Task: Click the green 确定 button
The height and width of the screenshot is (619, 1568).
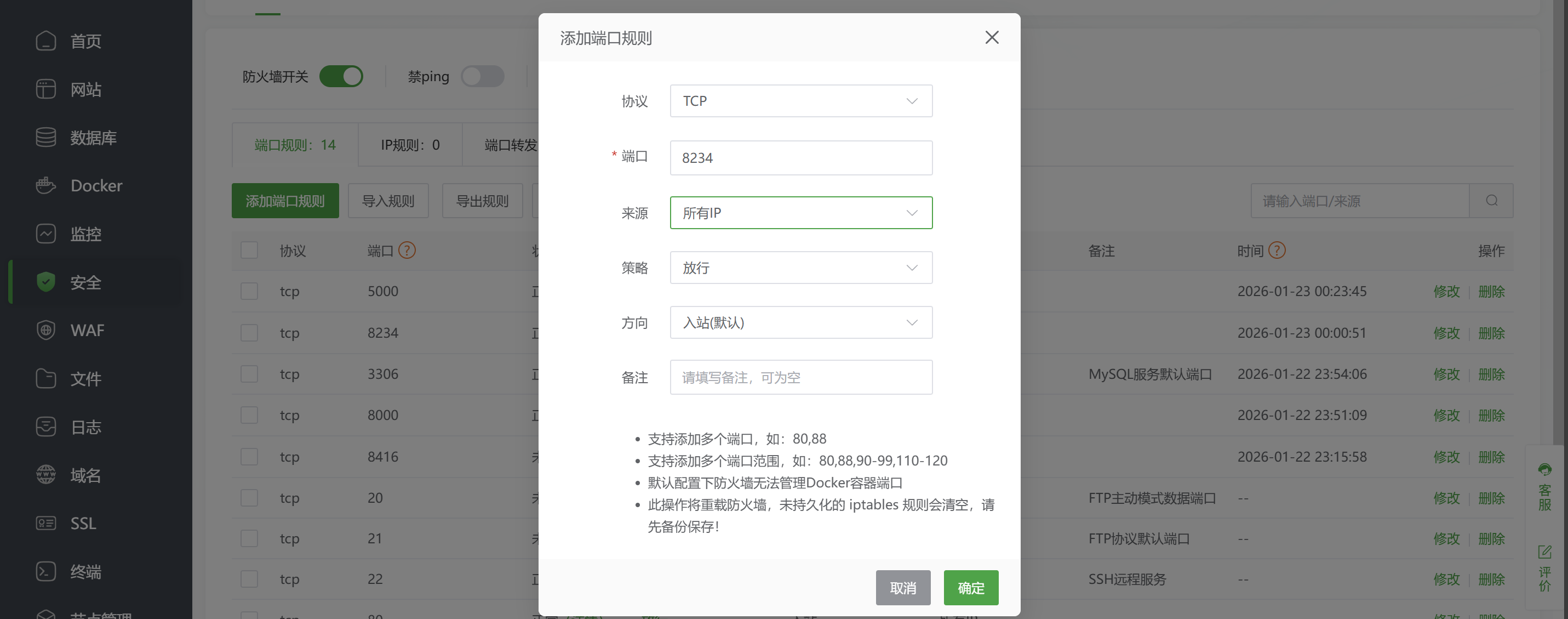Action: click(x=970, y=587)
